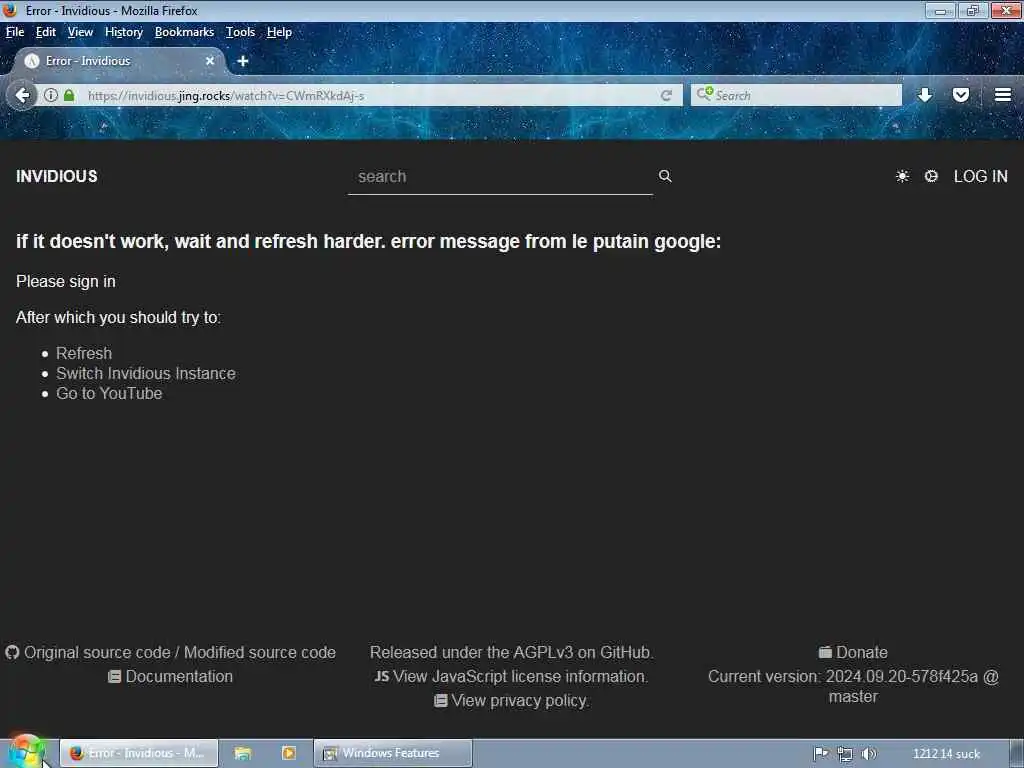This screenshot has height=768, width=1024.
Task: Open the Edit menu
Action: click(x=45, y=32)
